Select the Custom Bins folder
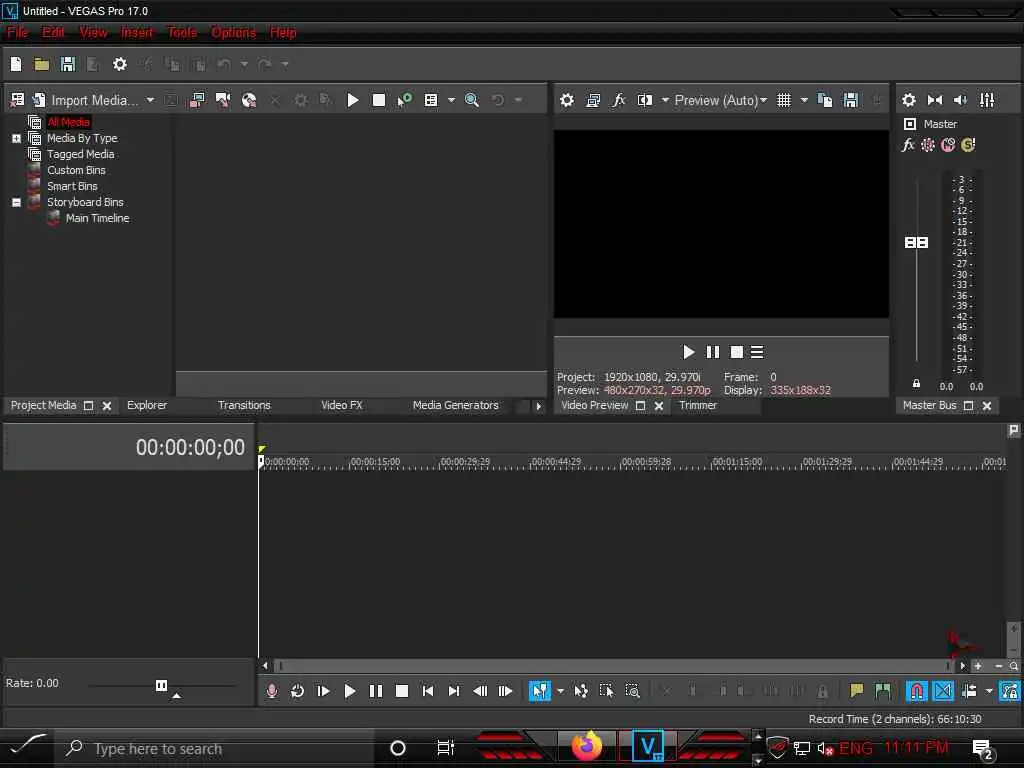 click(76, 170)
